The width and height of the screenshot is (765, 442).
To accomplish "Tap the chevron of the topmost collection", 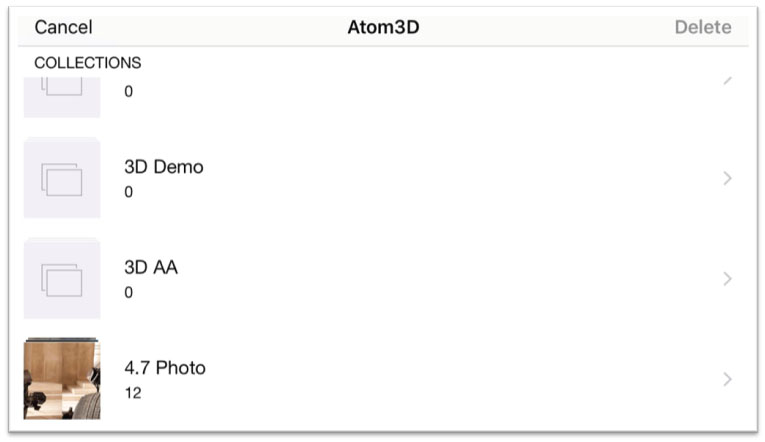I will (727, 80).
